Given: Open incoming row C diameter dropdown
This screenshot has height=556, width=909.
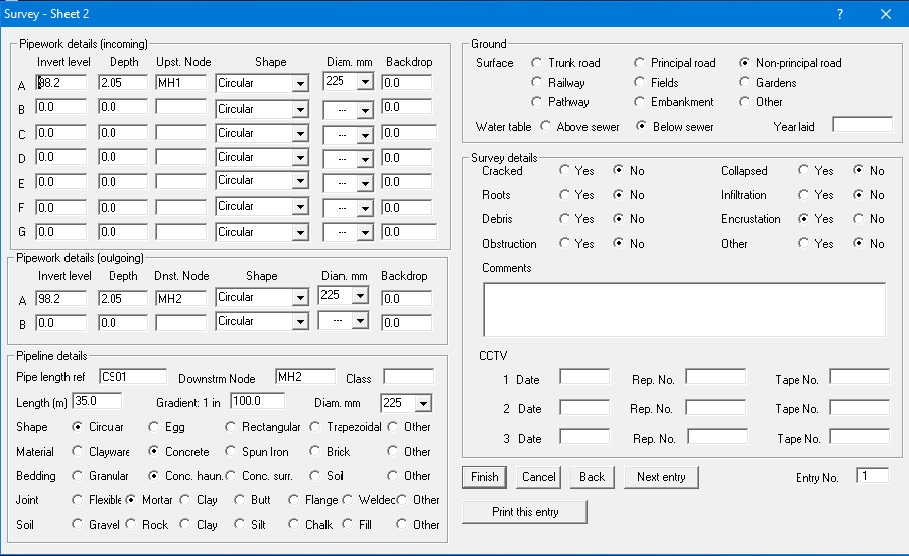Looking at the screenshot, I should click(x=365, y=135).
